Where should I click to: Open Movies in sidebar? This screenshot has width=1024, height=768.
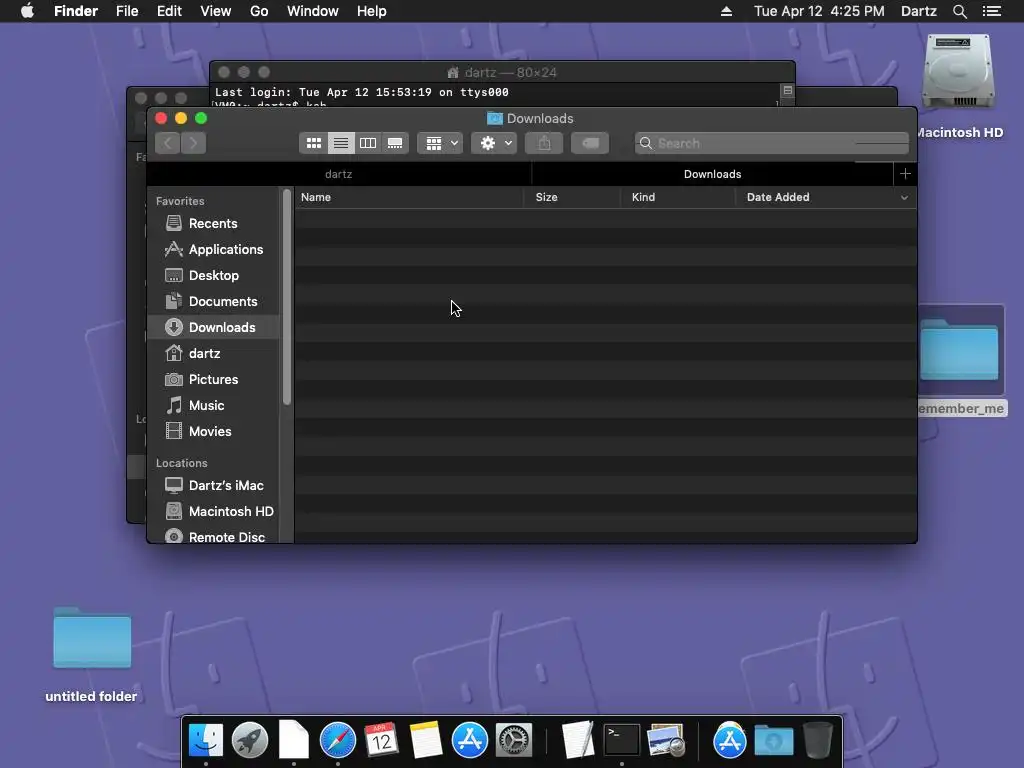213,432
